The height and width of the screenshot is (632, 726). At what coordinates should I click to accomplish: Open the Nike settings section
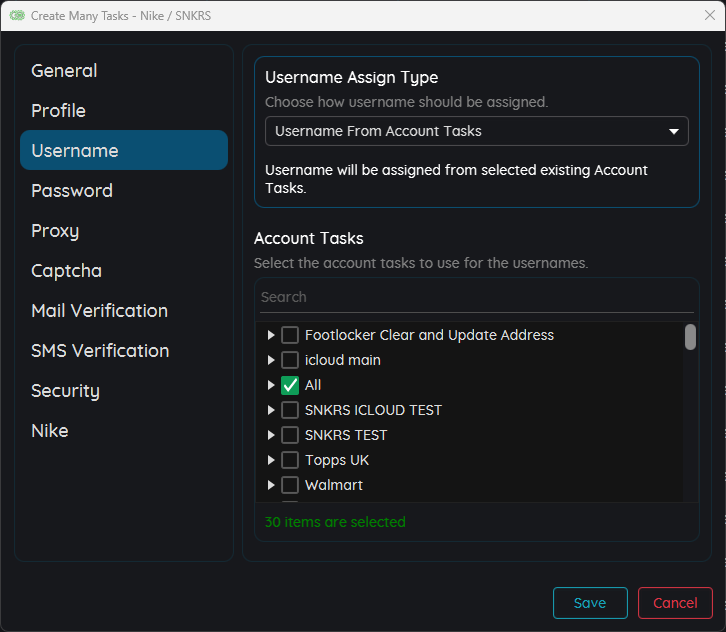(x=50, y=431)
